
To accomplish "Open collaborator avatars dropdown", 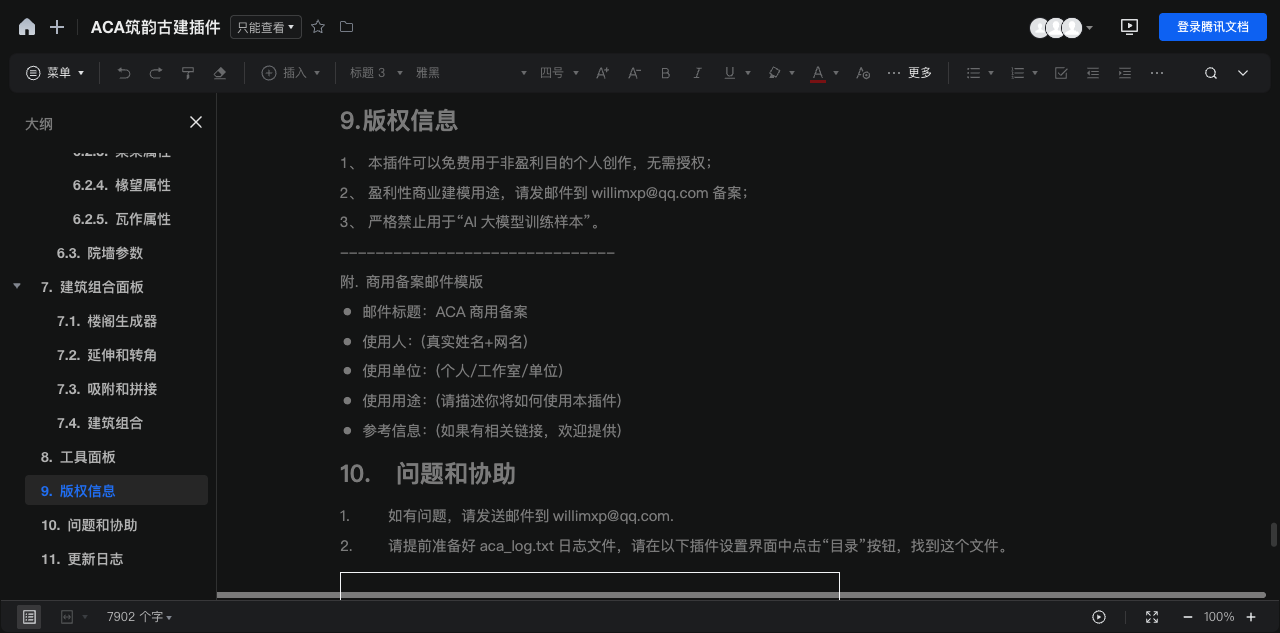I will pos(1089,28).
